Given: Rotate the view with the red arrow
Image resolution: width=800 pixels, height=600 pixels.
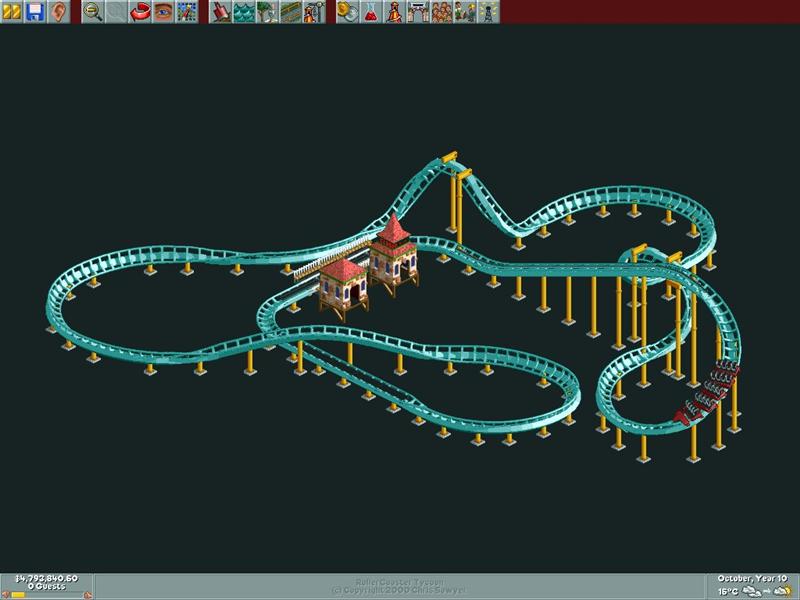Looking at the screenshot, I should (x=140, y=12).
